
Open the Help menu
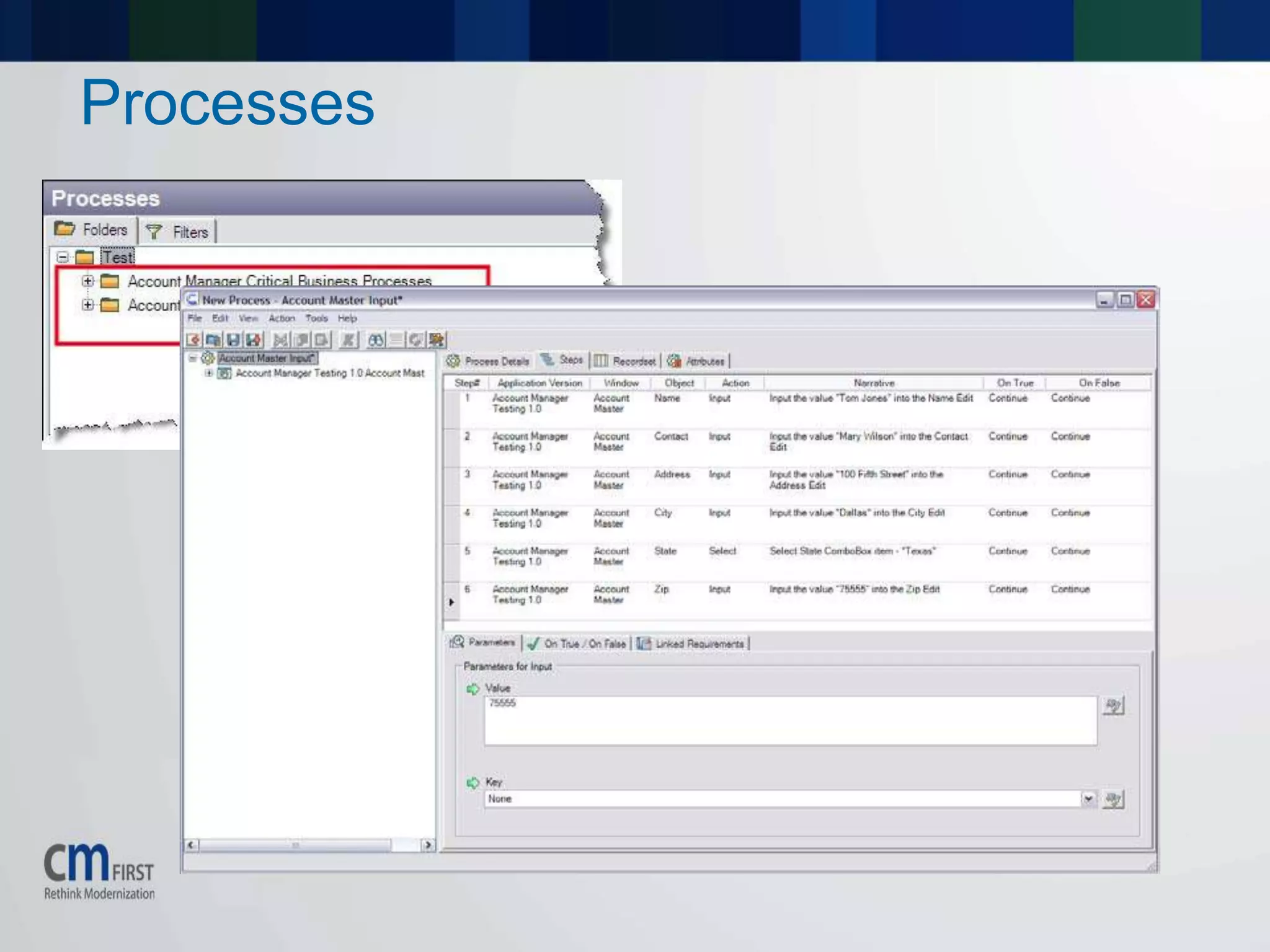347,318
